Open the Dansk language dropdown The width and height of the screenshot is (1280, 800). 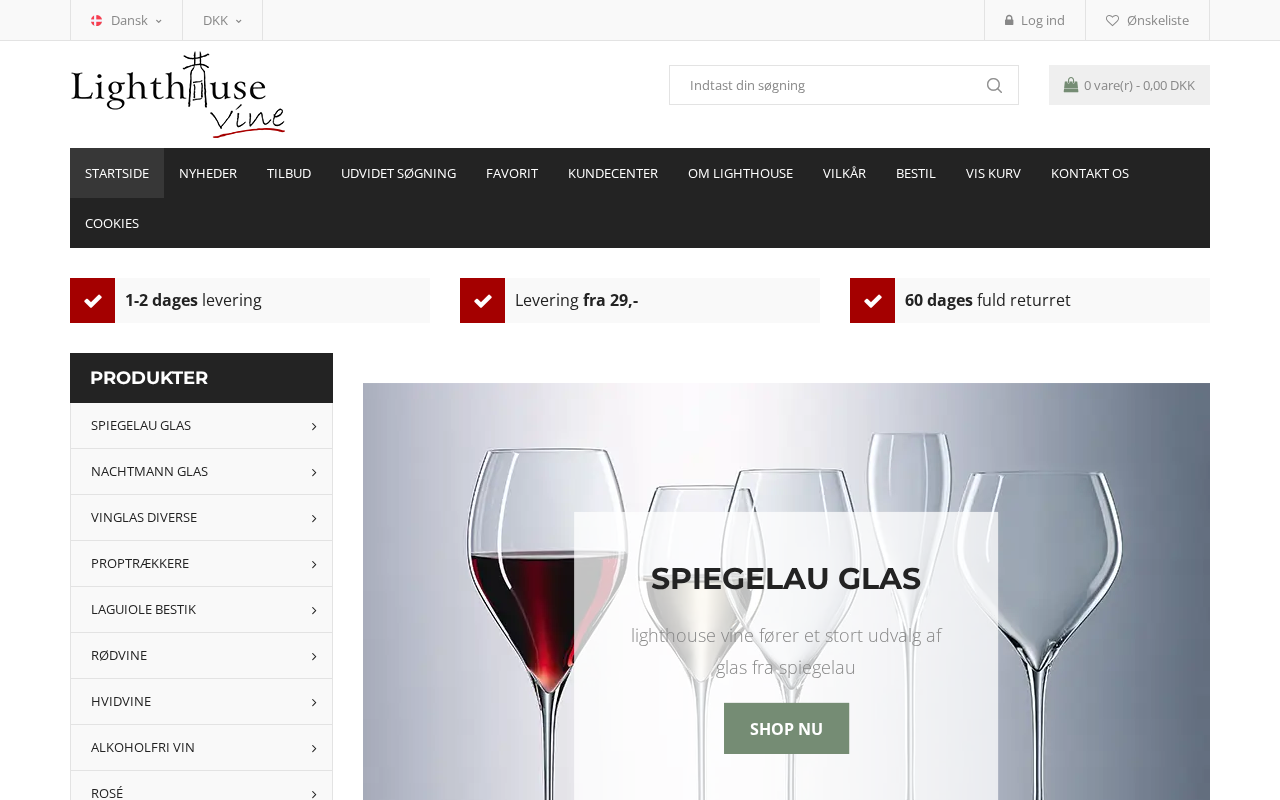[x=126, y=20]
